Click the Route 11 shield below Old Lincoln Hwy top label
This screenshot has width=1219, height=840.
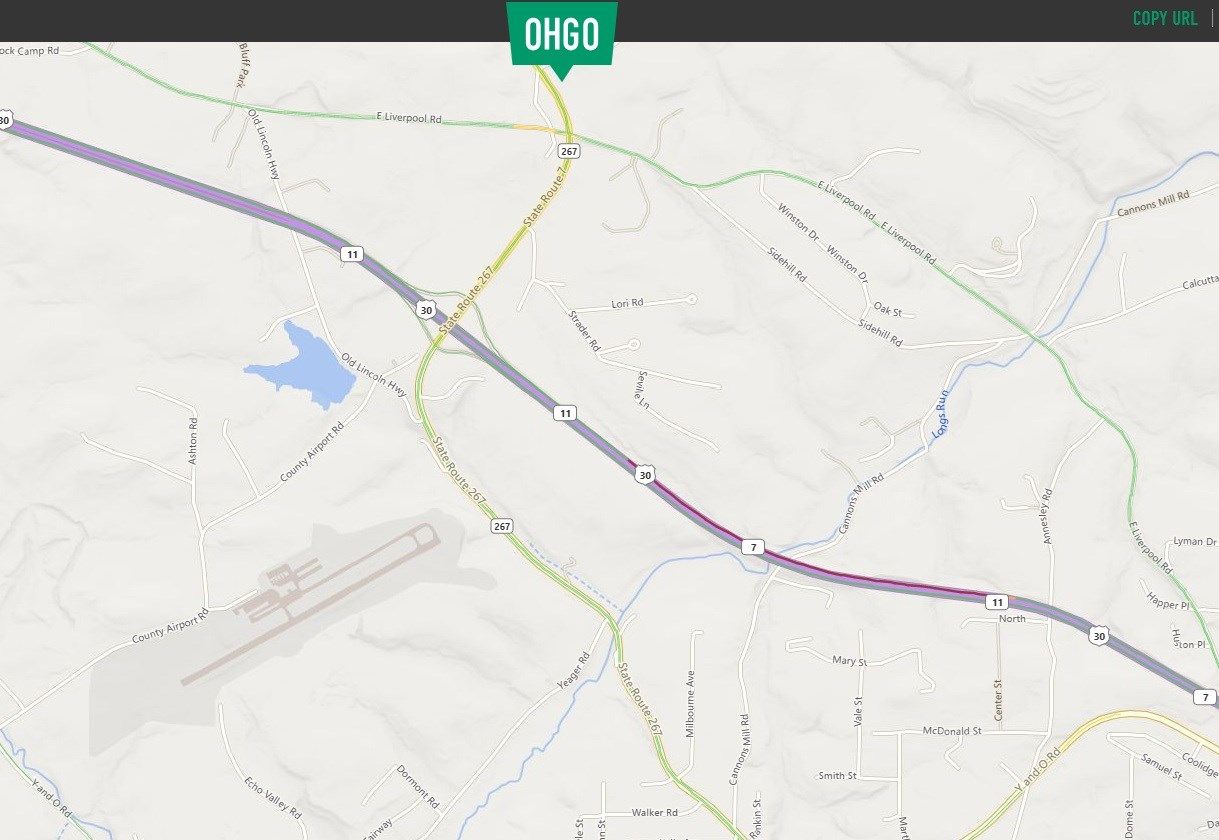click(351, 254)
